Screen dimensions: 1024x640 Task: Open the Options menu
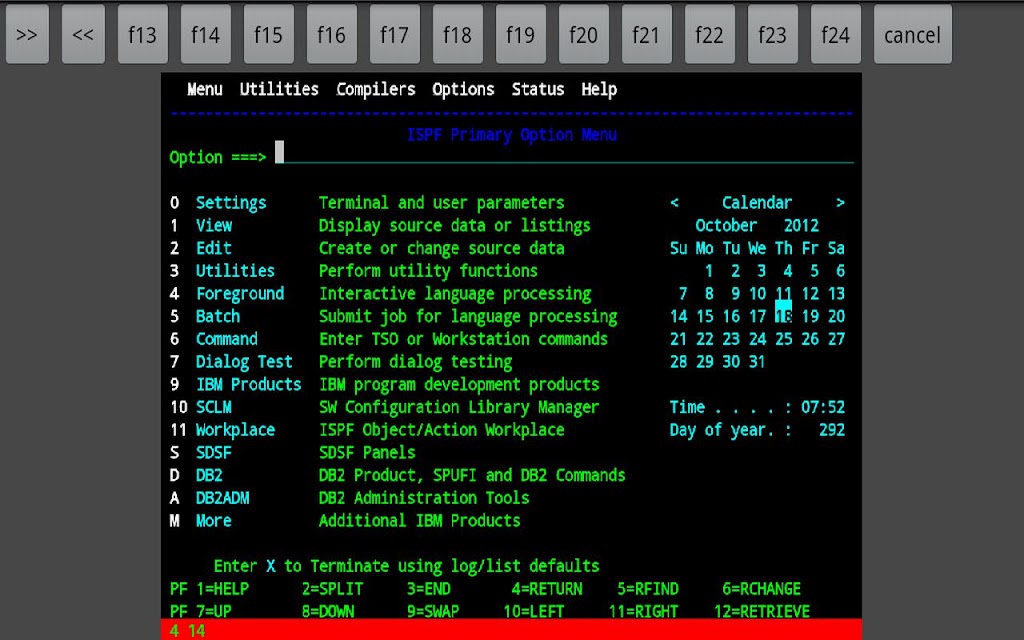pyautogui.click(x=463, y=89)
